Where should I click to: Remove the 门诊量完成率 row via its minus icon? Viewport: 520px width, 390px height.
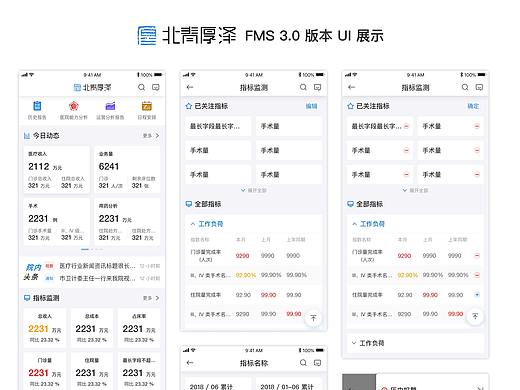pos(477,256)
